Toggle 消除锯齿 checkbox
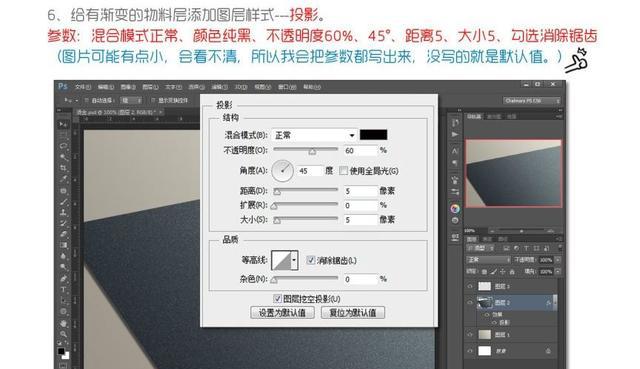Image resolution: width=640 pixels, height=369 pixels. tap(311, 260)
